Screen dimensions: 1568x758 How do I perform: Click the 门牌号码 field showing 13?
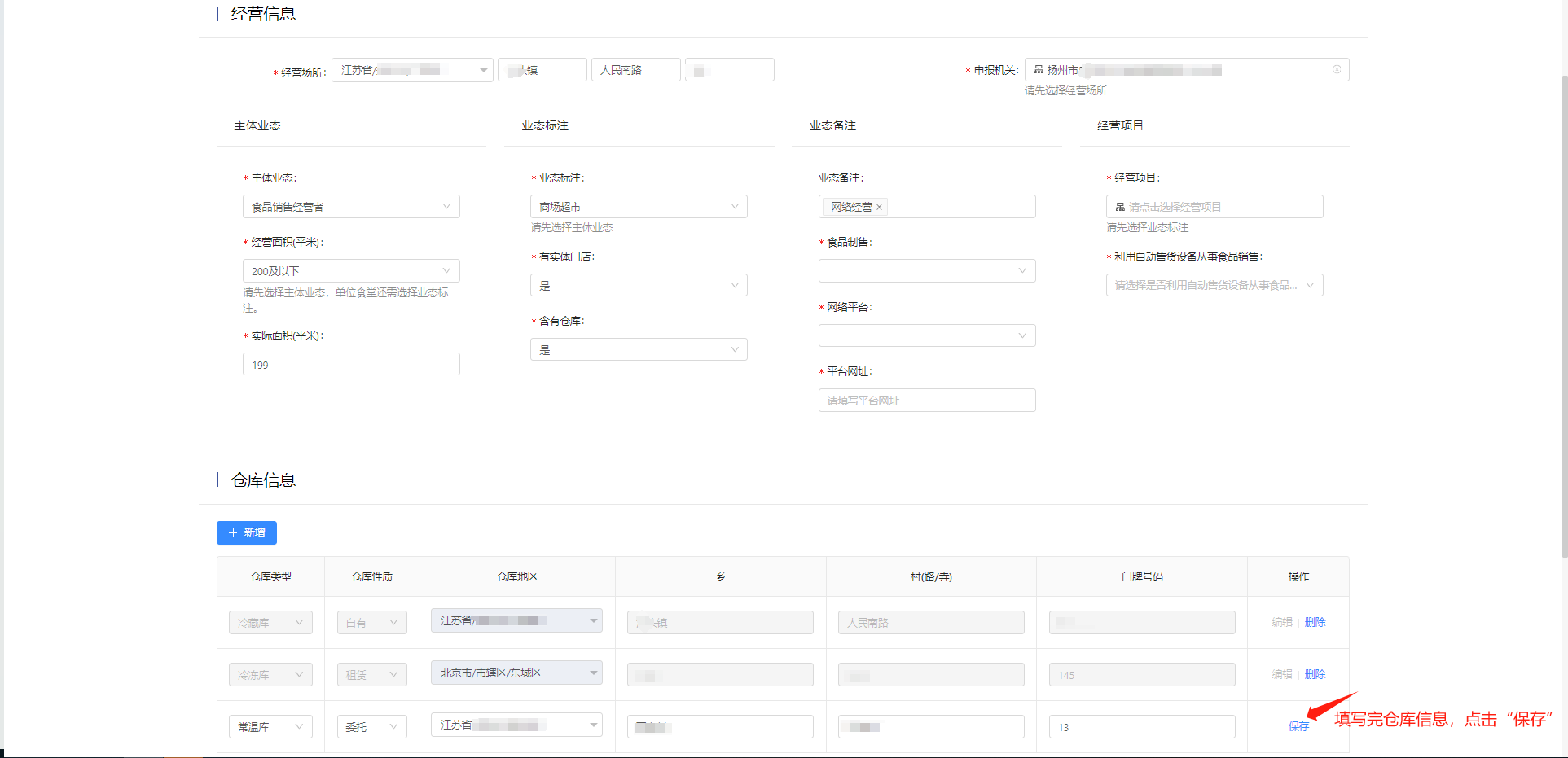pos(1141,727)
